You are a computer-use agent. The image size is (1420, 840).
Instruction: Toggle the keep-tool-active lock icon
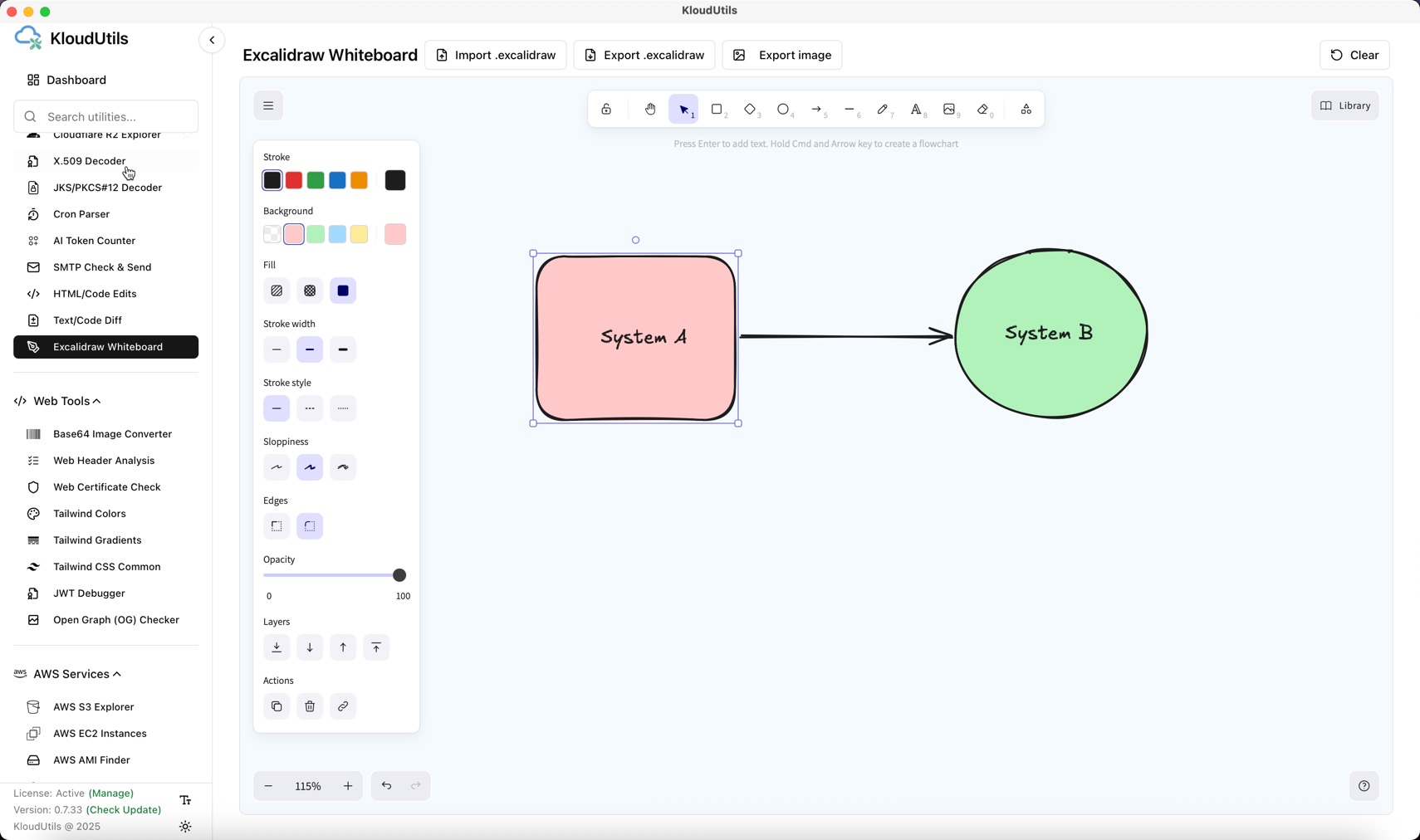click(x=607, y=110)
